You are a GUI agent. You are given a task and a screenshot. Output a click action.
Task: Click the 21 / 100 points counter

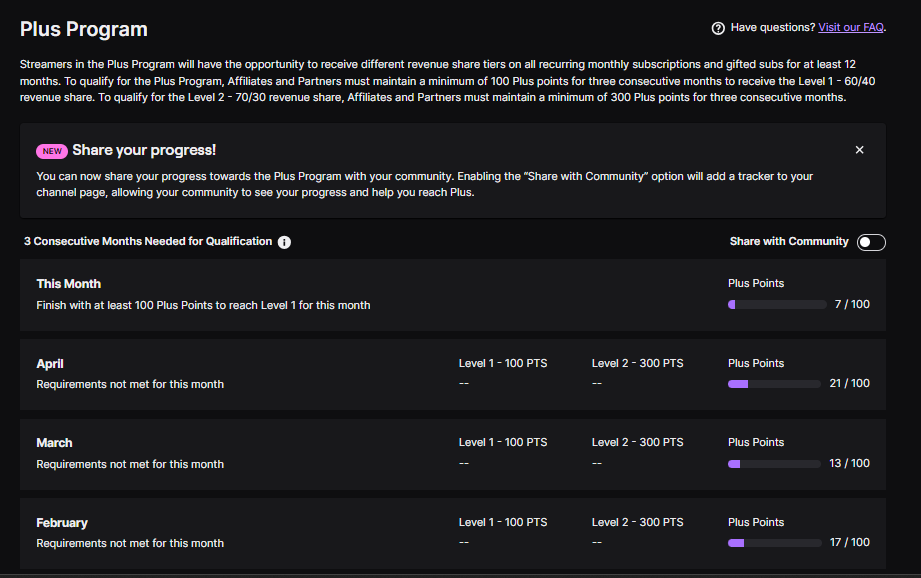pyautogui.click(x=849, y=384)
